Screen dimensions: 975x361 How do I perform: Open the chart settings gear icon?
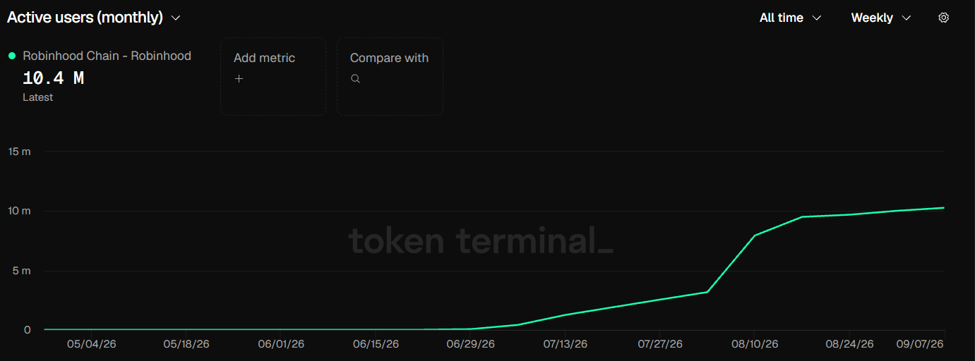943,18
